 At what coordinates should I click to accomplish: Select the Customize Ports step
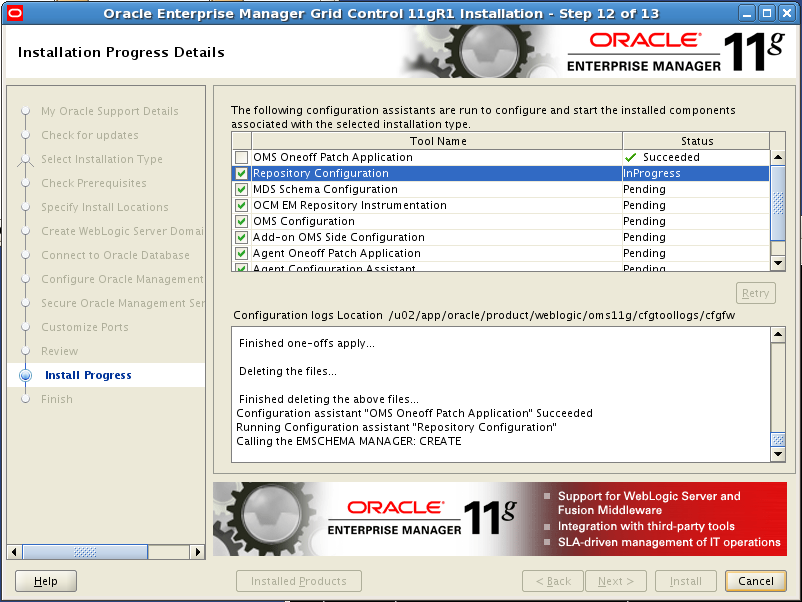tap(85, 327)
